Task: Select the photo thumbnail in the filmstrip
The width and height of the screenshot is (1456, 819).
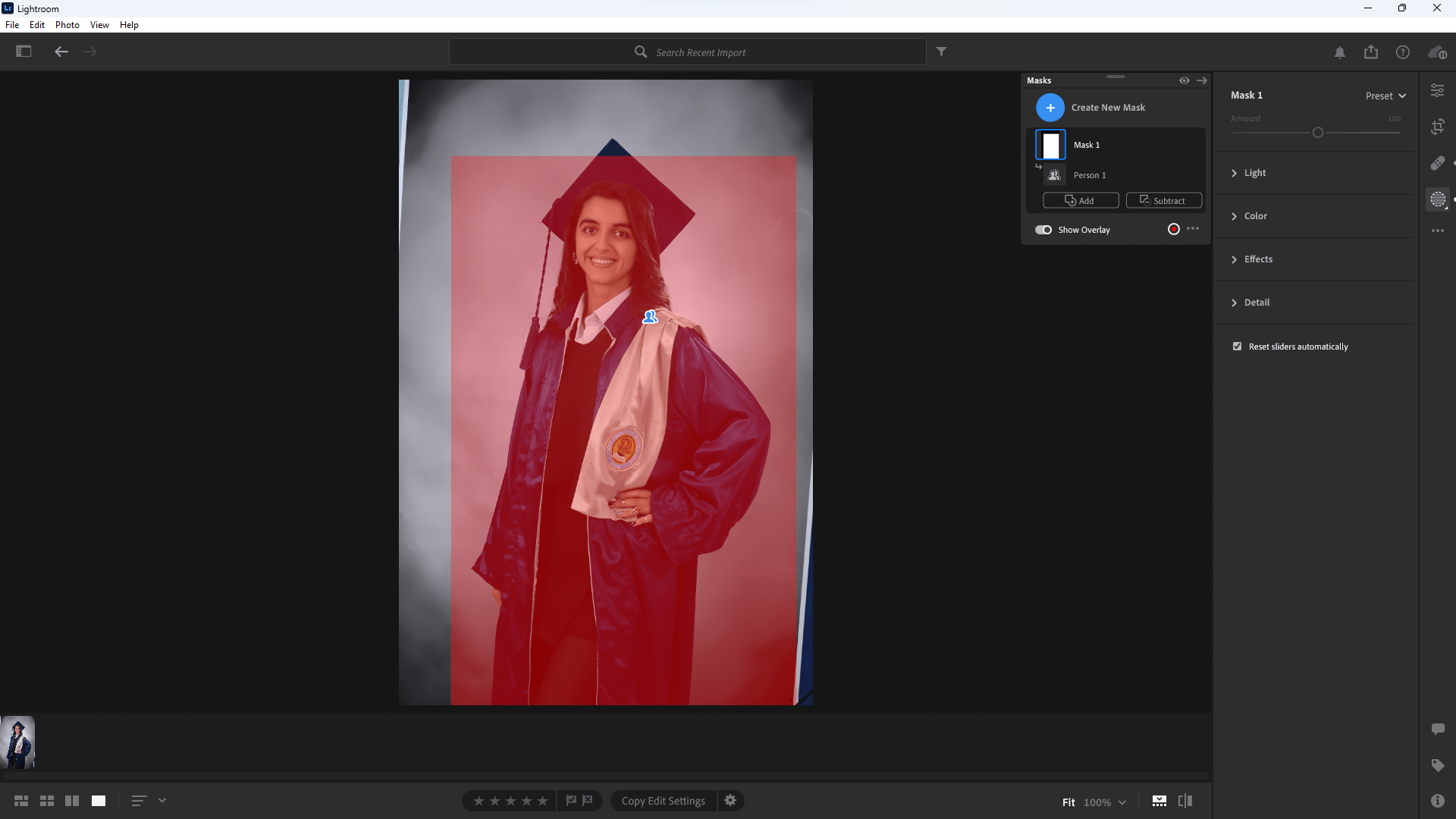Action: pyautogui.click(x=17, y=742)
